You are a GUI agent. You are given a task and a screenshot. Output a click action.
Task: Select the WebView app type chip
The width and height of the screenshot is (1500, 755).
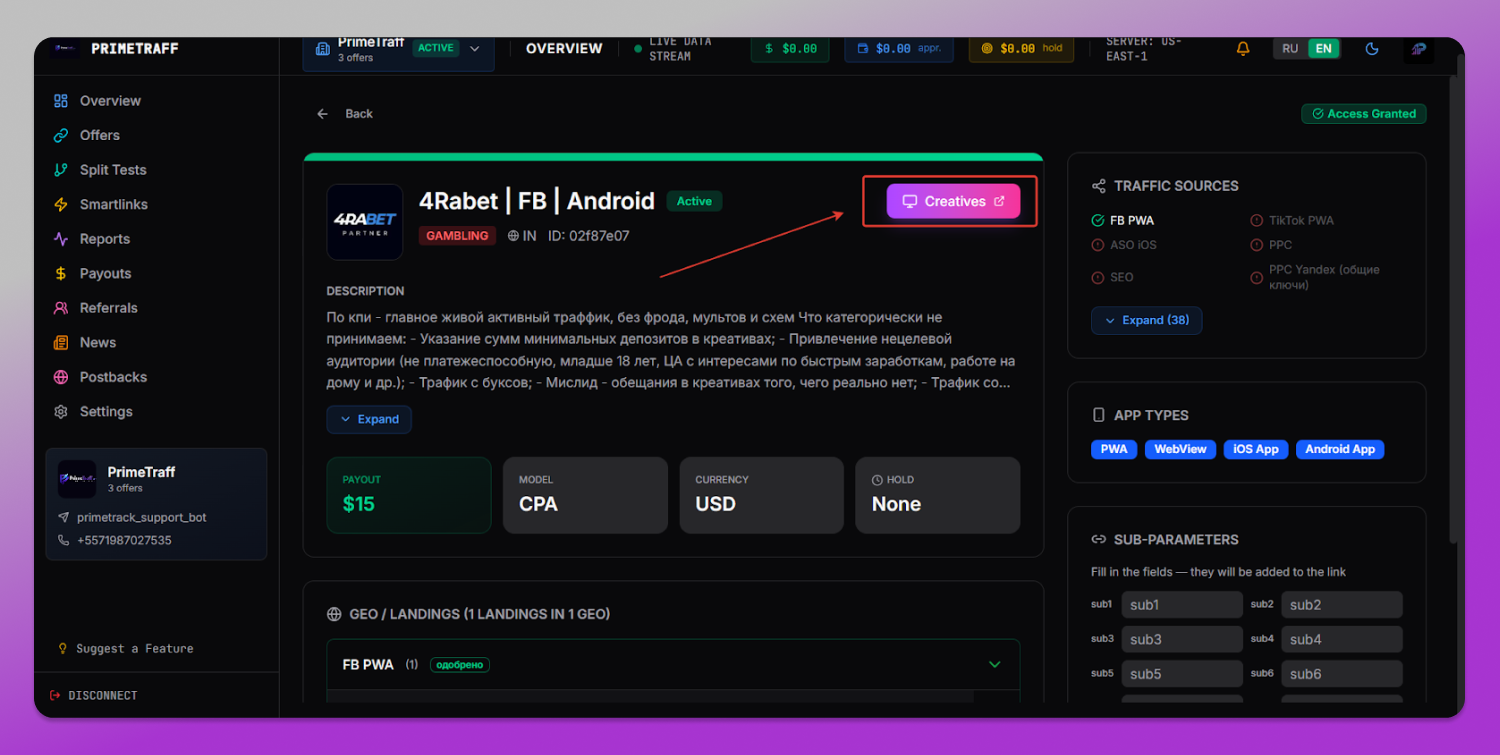[1180, 449]
